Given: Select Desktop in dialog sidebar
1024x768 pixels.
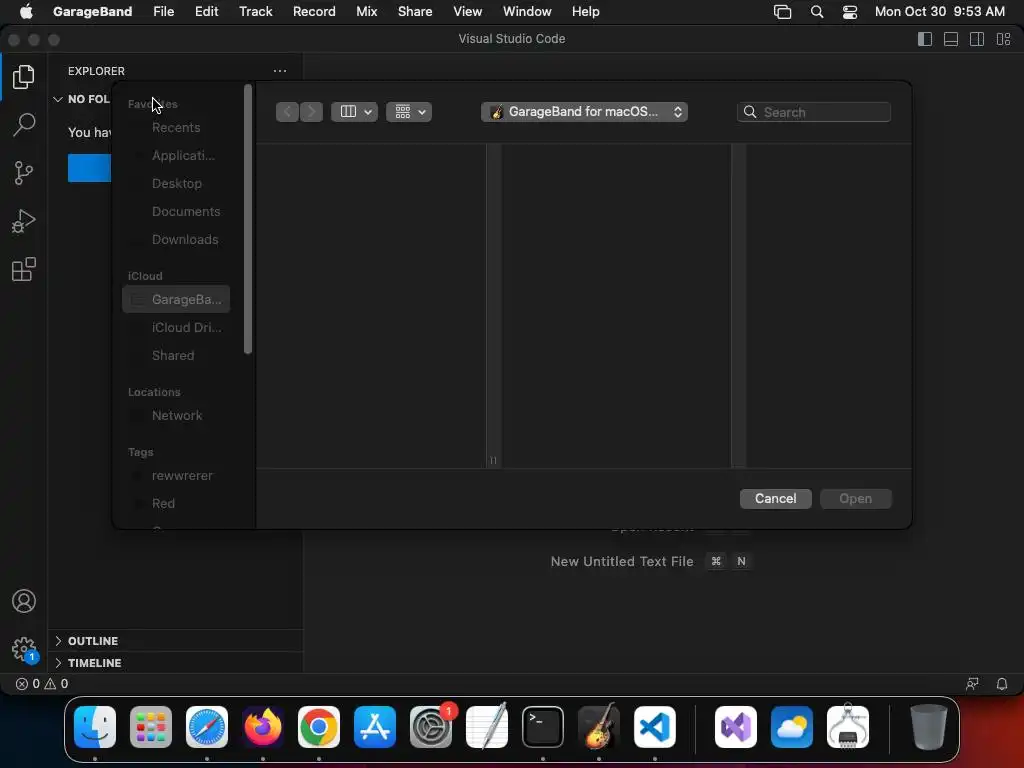Looking at the screenshot, I should click(x=176, y=184).
